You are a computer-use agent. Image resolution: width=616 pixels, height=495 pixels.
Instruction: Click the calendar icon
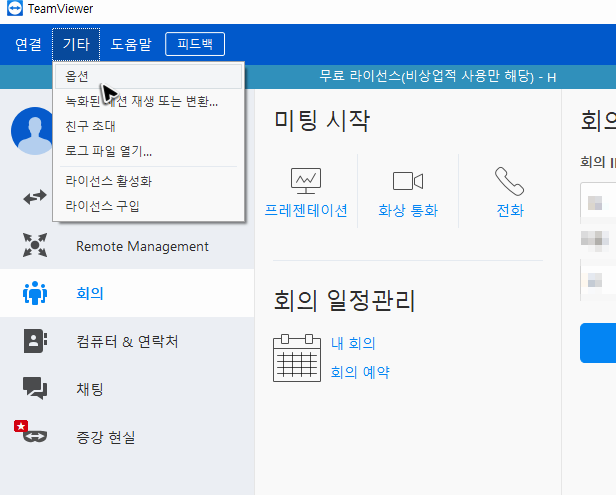[x=297, y=358]
